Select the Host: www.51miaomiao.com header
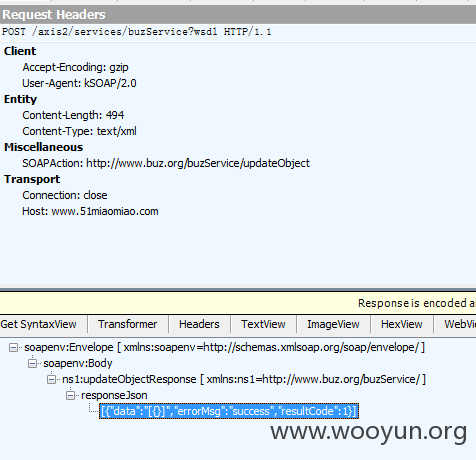The image size is (476, 460). coord(90,211)
